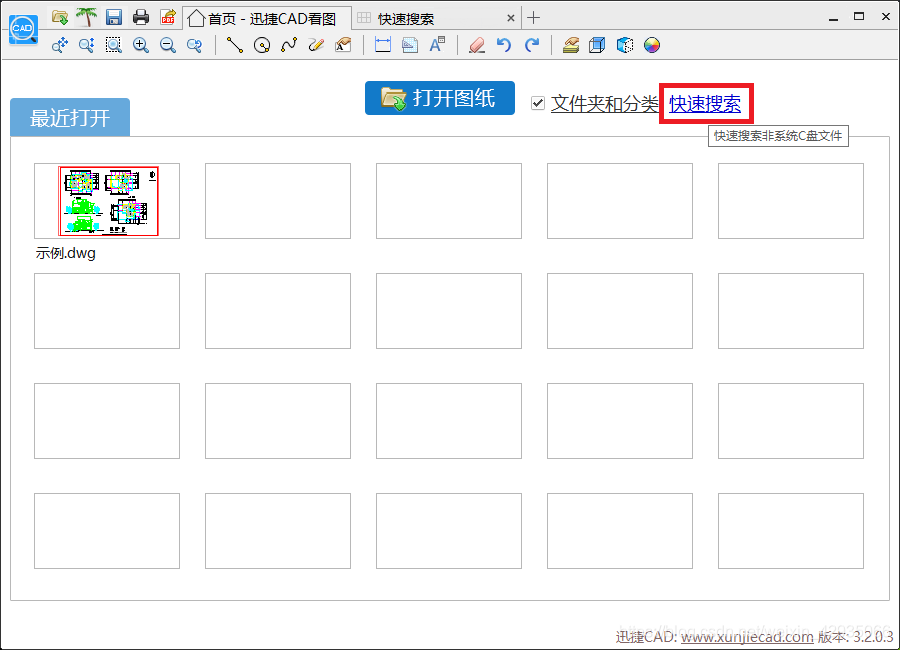Close the 快速搜索 tab

point(510,18)
